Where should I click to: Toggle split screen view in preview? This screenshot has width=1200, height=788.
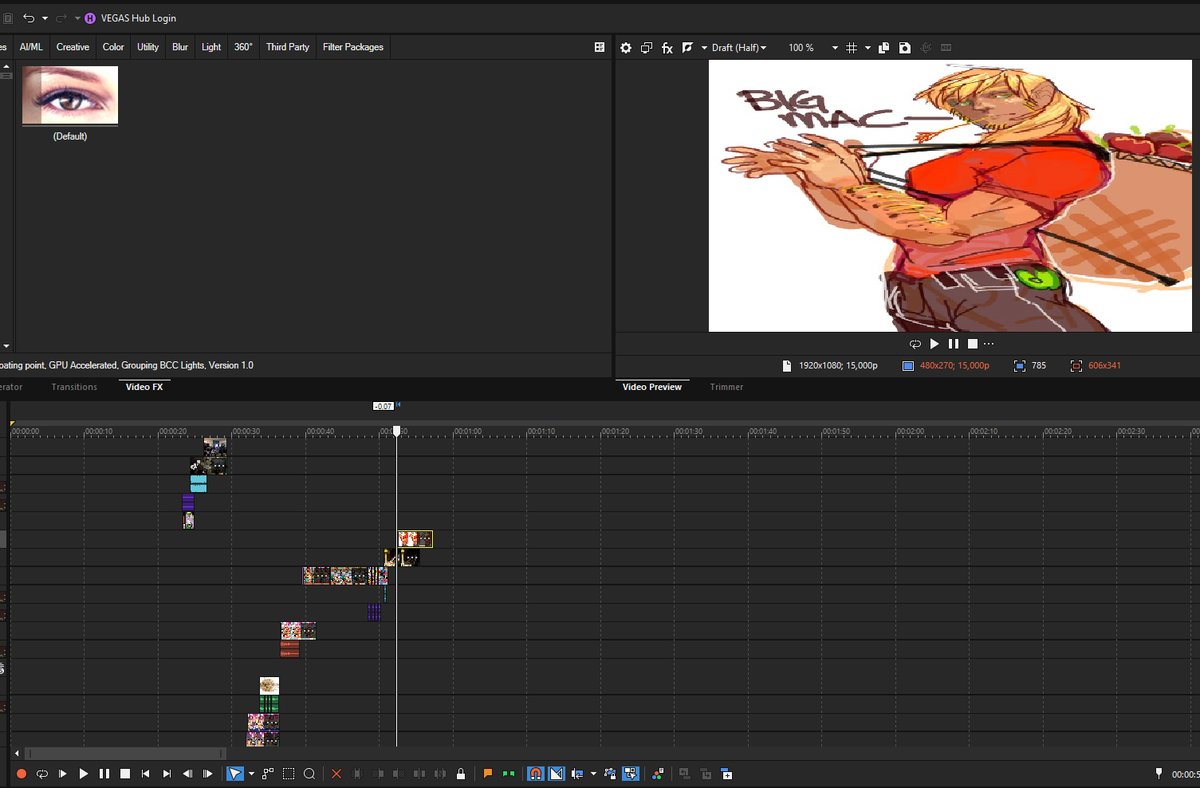(x=687, y=47)
